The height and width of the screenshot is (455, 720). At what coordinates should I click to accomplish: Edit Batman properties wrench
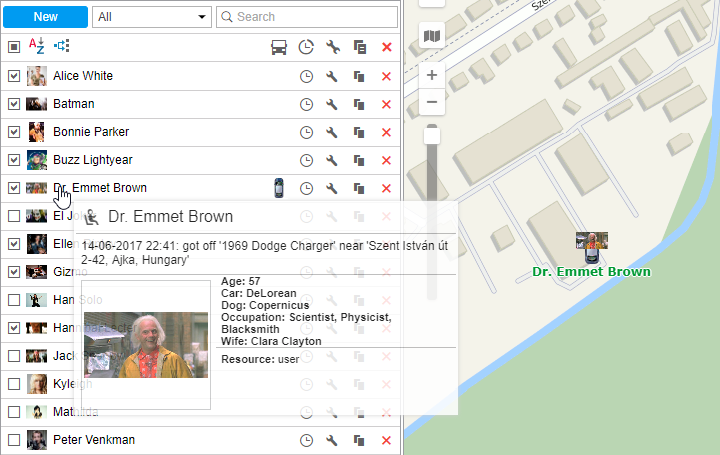332,104
